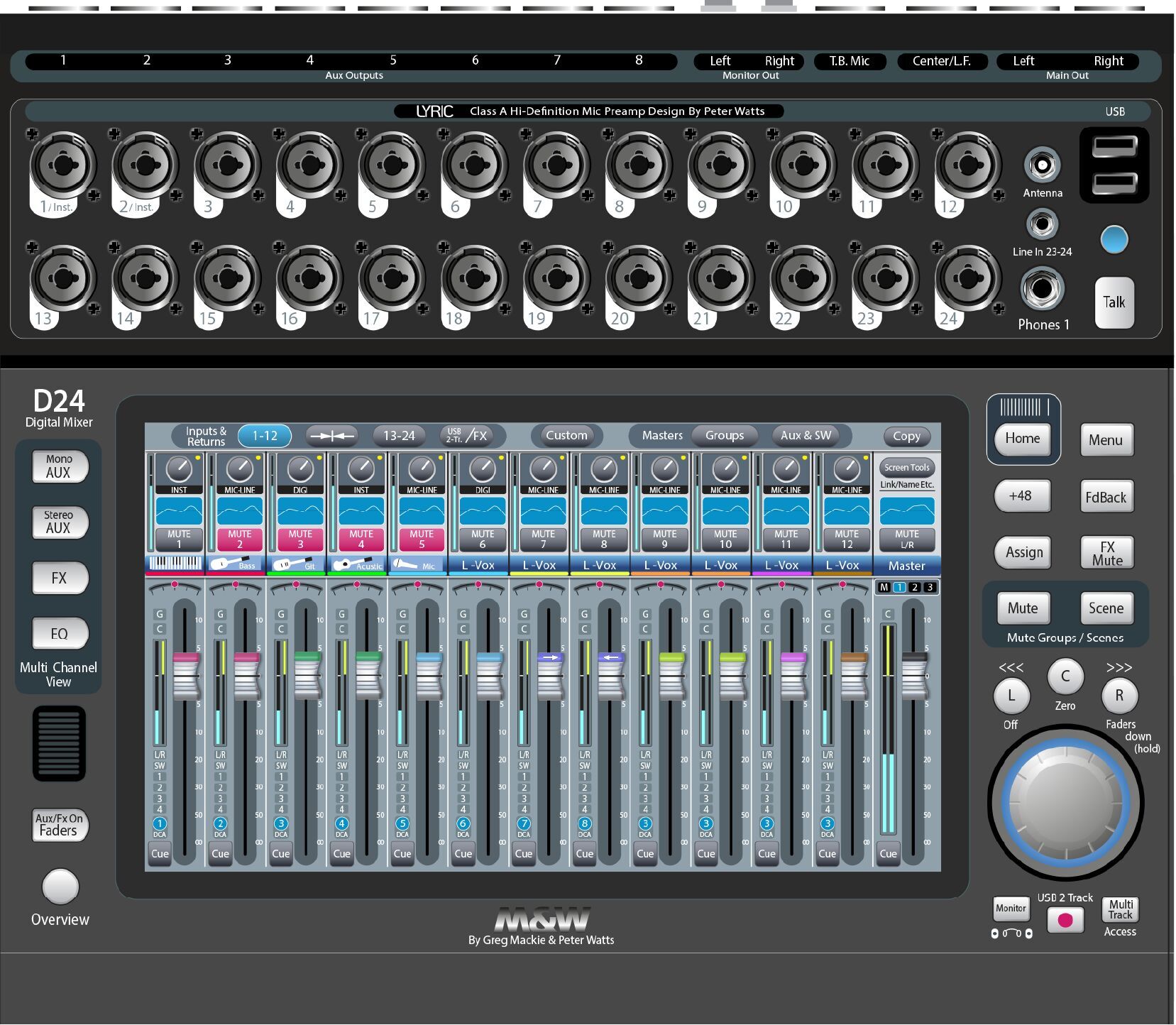This screenshot has width=1176, height=1025.
Task: Click the C Zero round button
Action: click(1065, 676)
